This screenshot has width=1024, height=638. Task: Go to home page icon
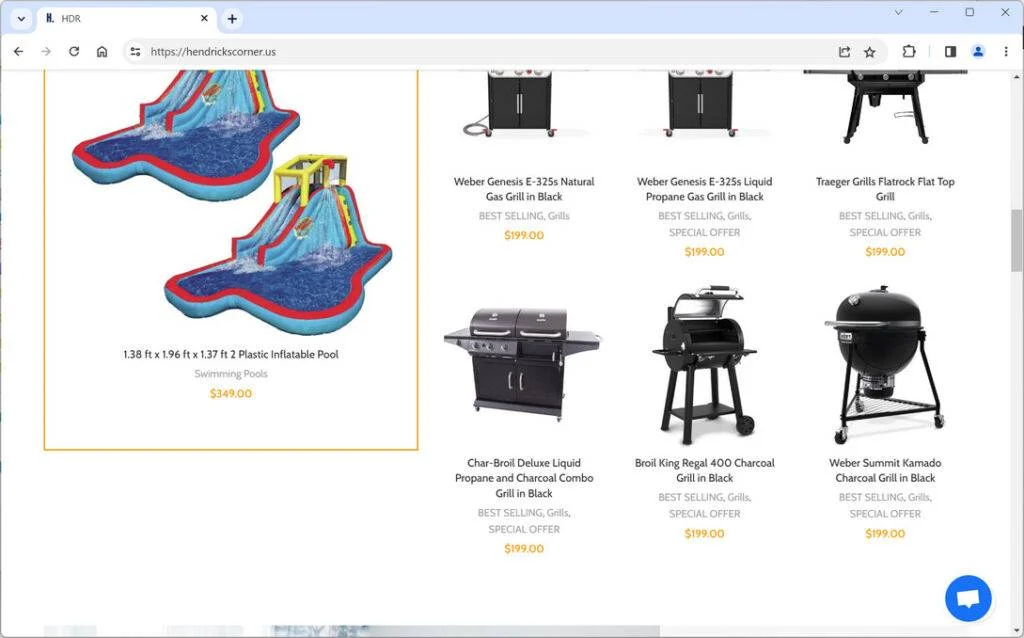(x=102, y=52)
